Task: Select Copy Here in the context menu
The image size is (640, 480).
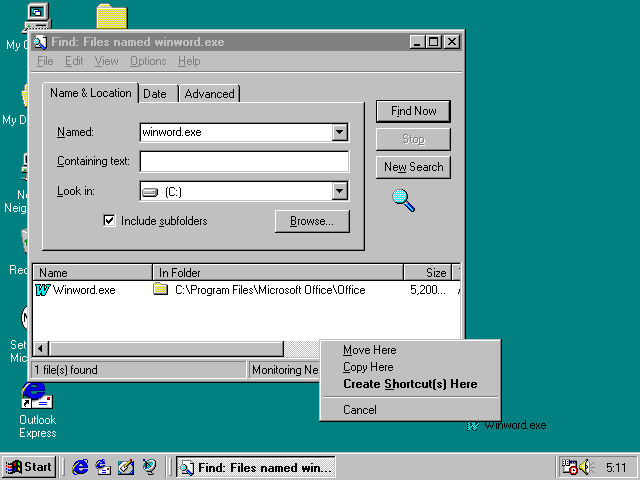Action: click(368, 367)
